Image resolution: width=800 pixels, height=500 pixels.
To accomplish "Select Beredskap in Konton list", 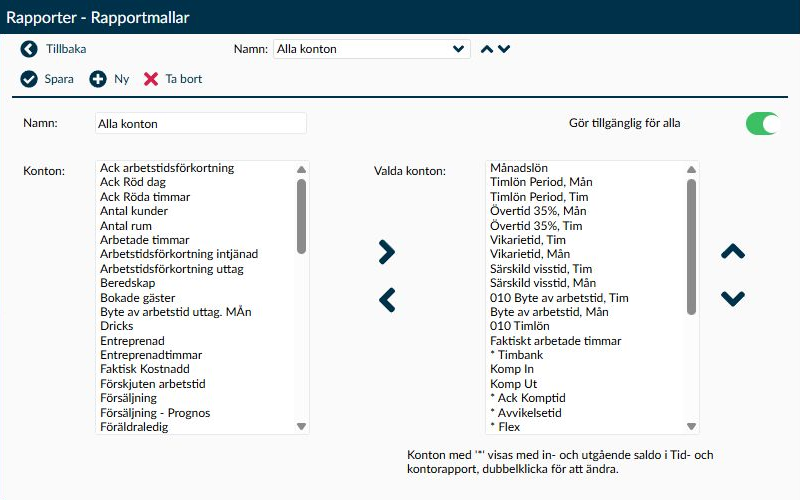I will (x=127, y=283).
